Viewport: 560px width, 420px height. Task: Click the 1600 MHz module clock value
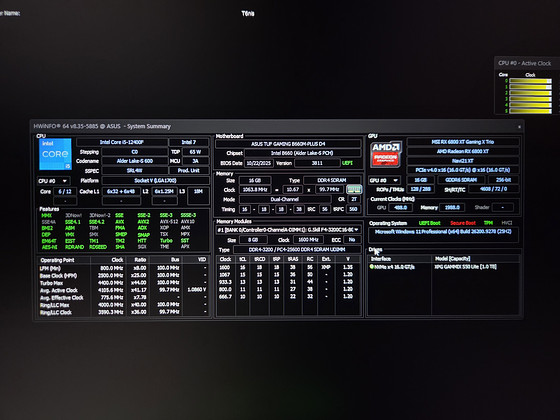(308, 240)
